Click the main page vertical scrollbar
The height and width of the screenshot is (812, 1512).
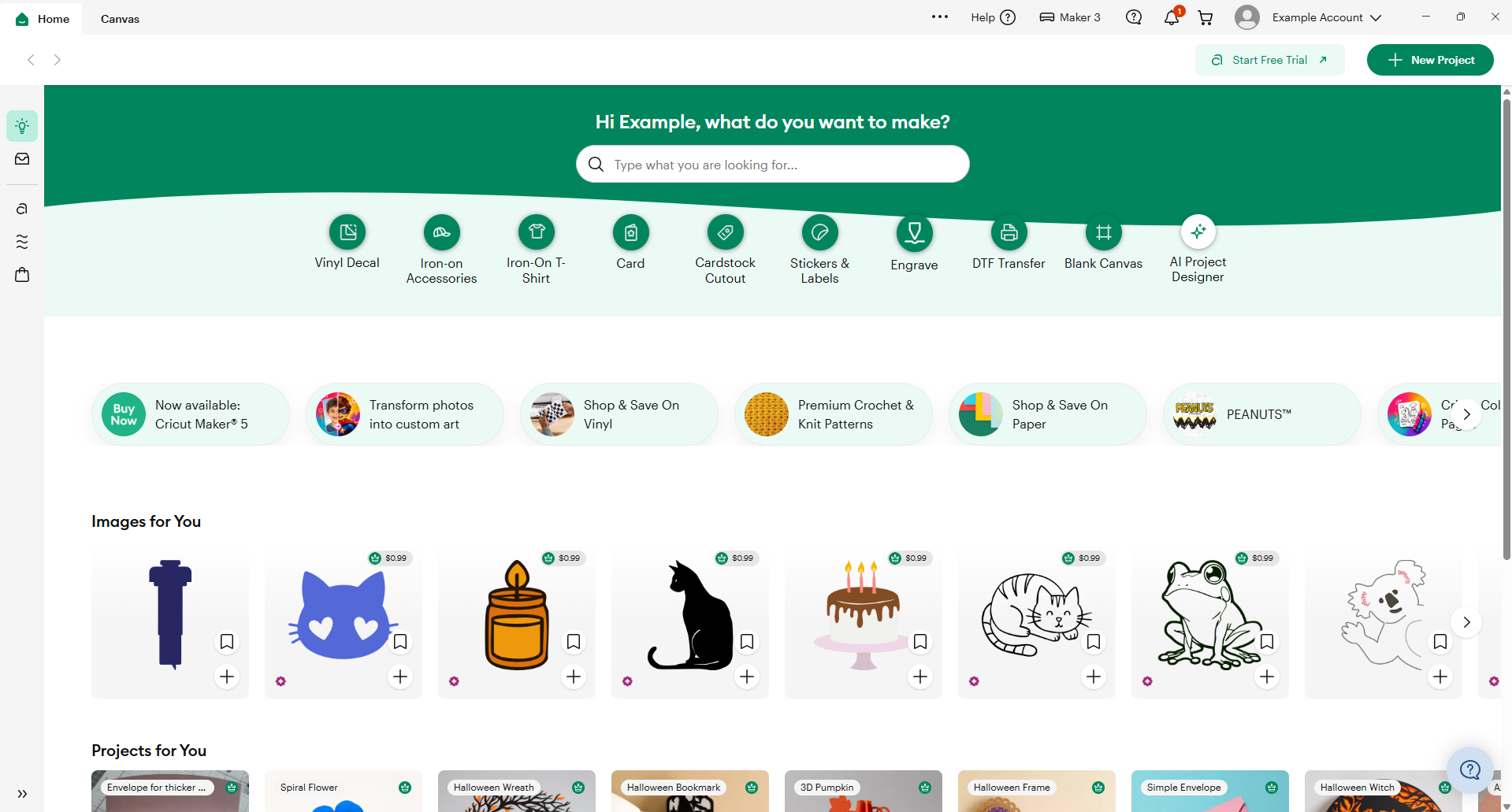[x=1506, y=331]
